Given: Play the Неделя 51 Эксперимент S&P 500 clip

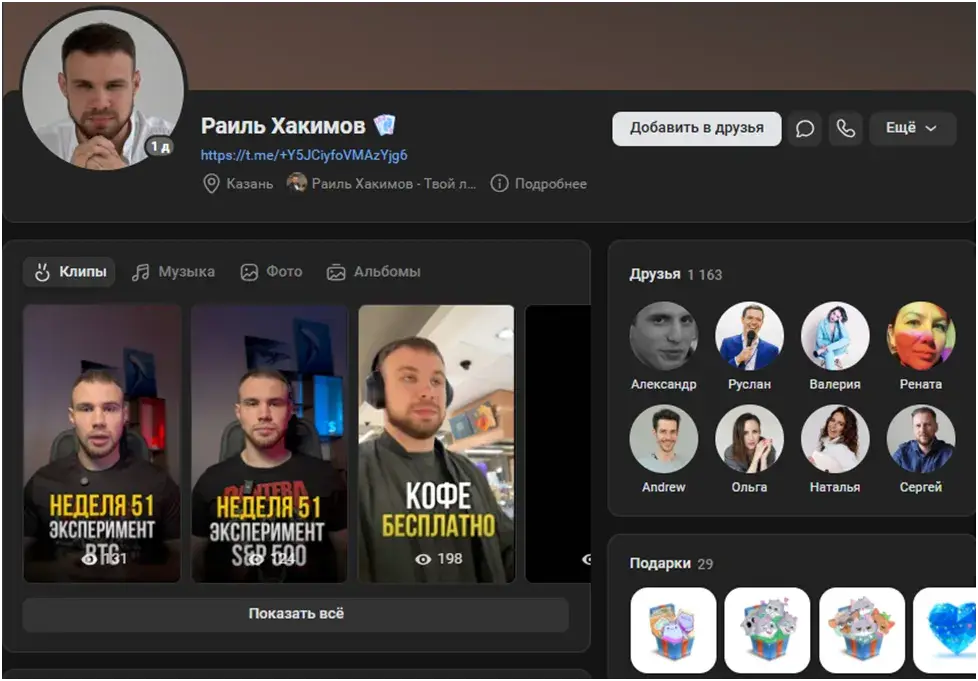Looking at the screenshot, I should (x=269, y=443).
